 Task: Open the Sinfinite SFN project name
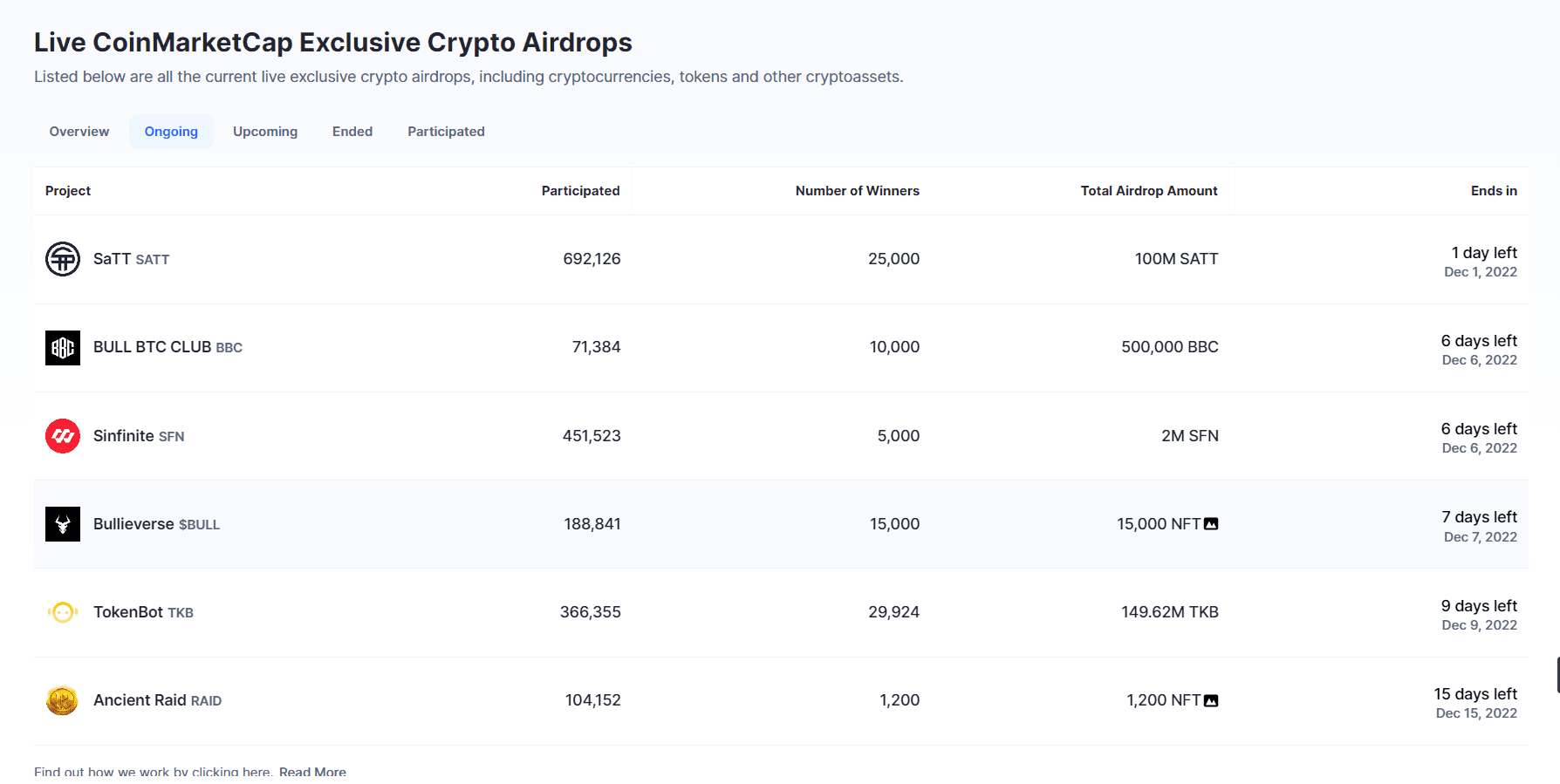tap(139, 436)
